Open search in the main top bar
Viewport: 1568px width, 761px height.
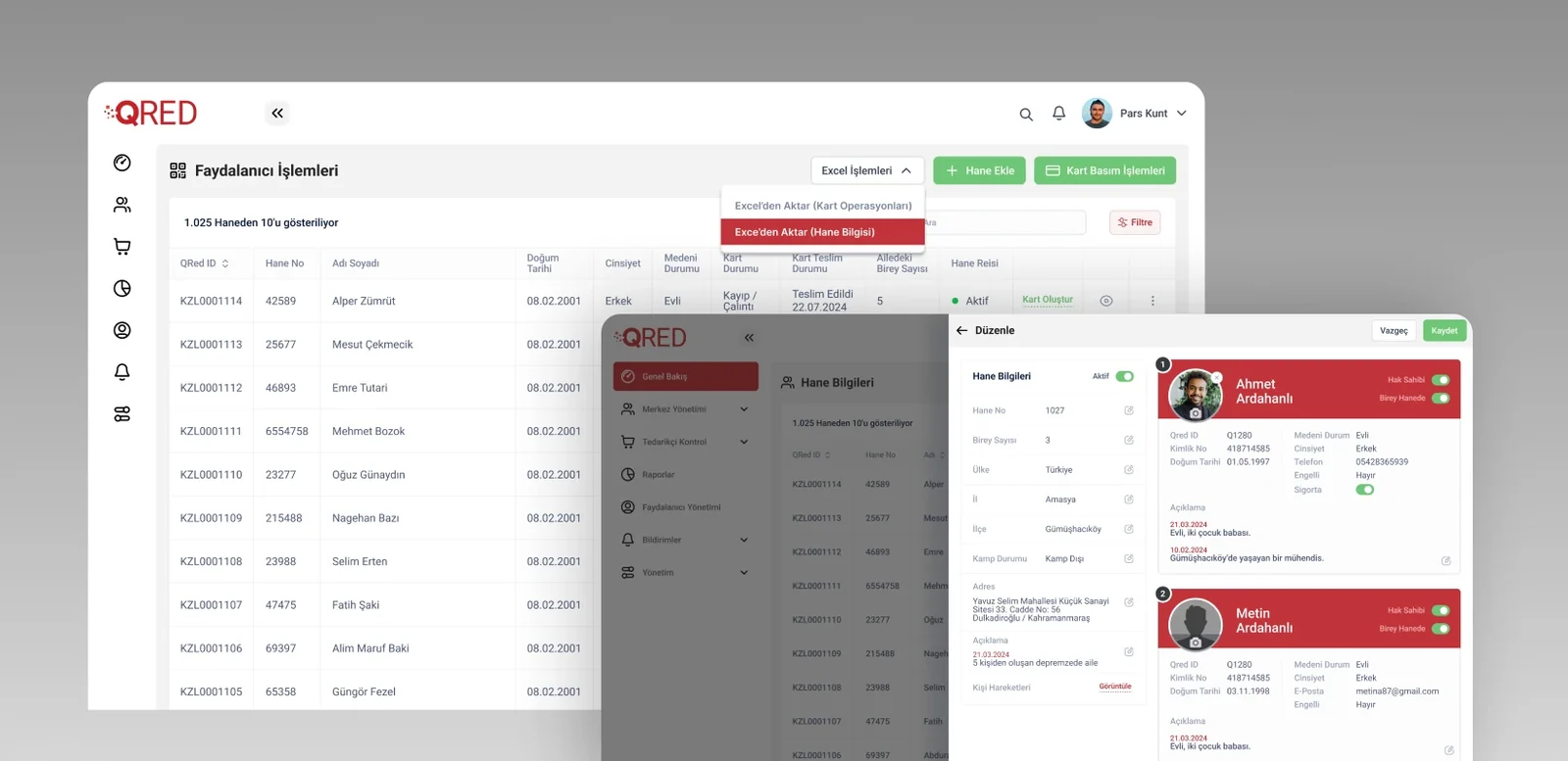pyautogui.click(x=1026, y=115)
